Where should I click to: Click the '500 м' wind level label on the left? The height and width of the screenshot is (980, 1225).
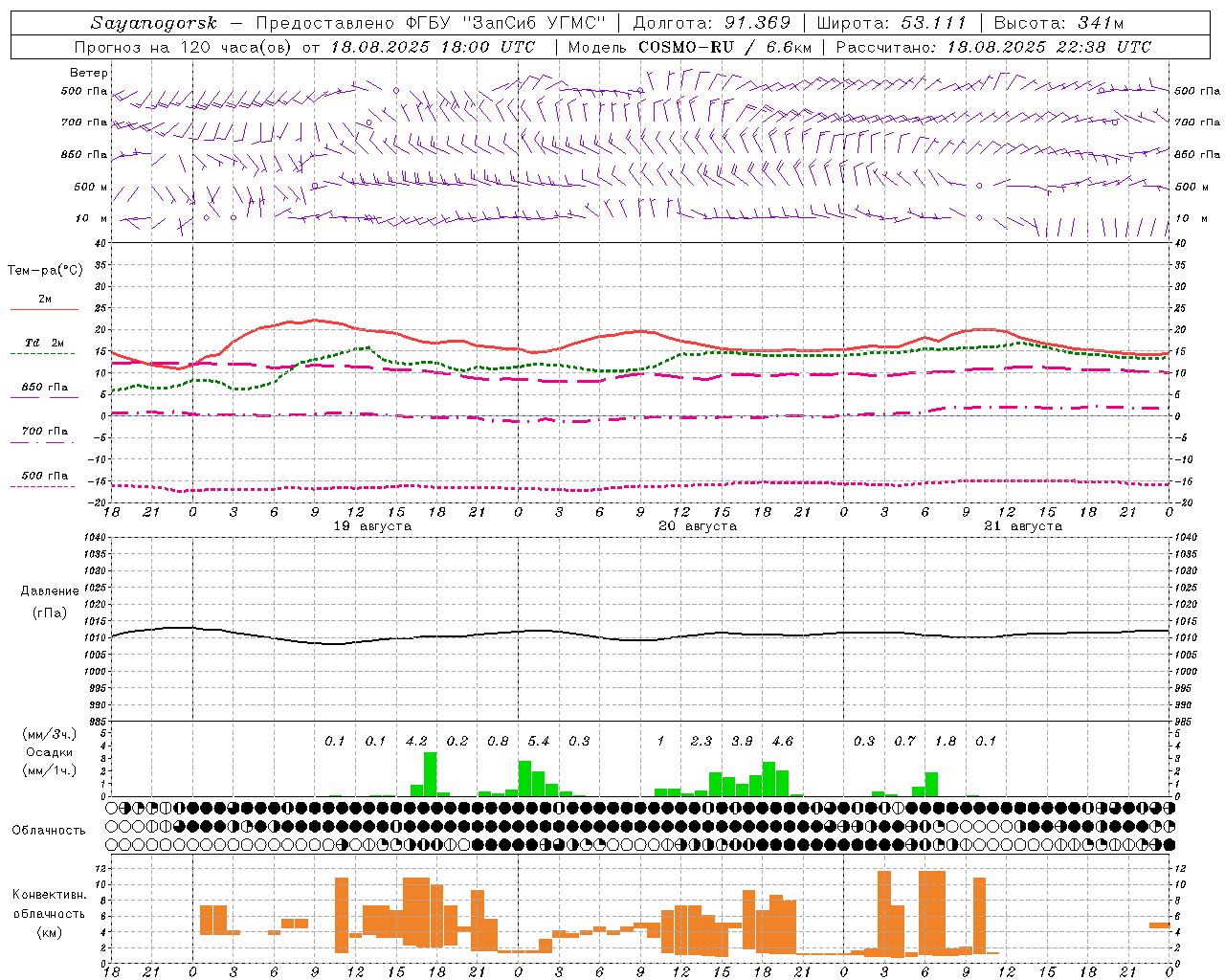tap(92, 187)
